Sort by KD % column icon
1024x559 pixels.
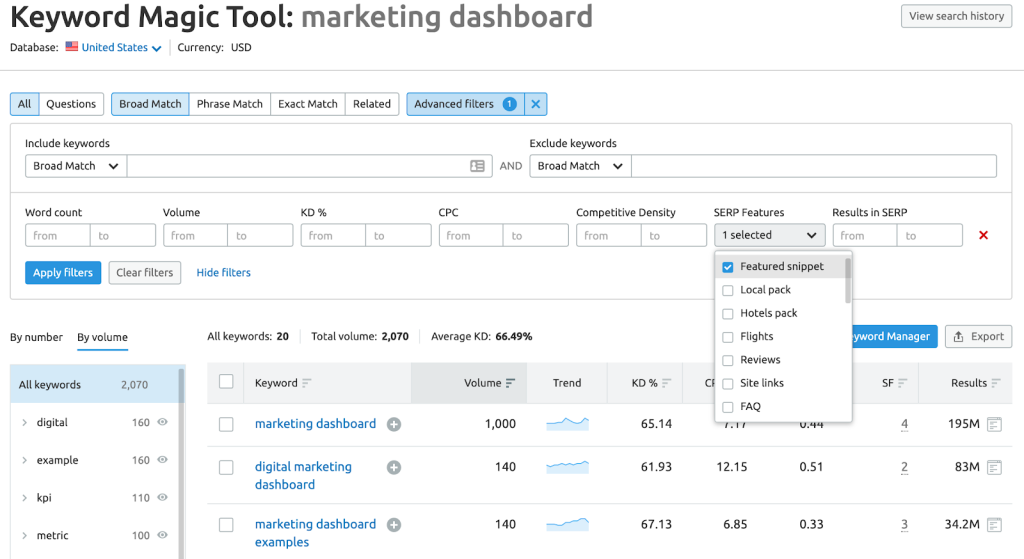[x=666, y=383]
